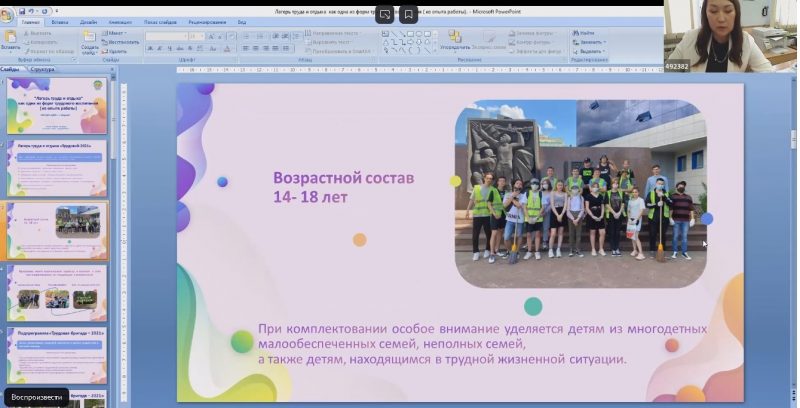
Task: Click Удалить to delete the slide
Action: [114, 51]
